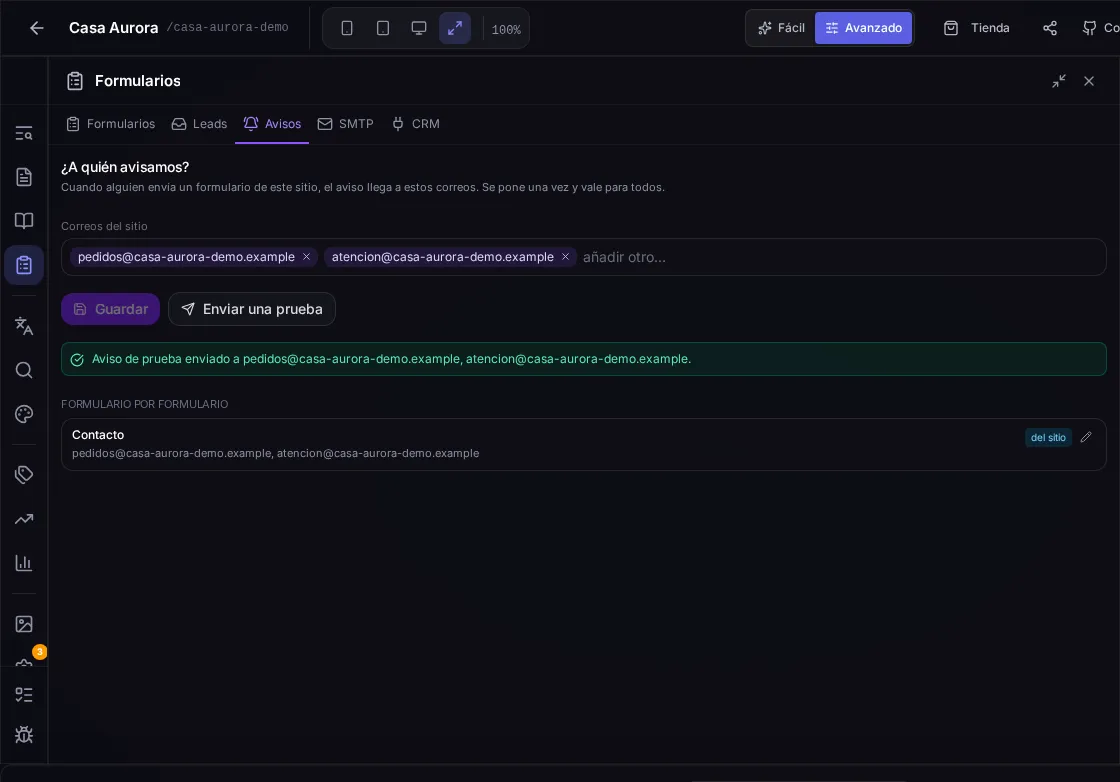The height and width of the screenshot is (782, 1120).
Task: Open the sidebar trending-up arrow icon
Action: point(24,519)
